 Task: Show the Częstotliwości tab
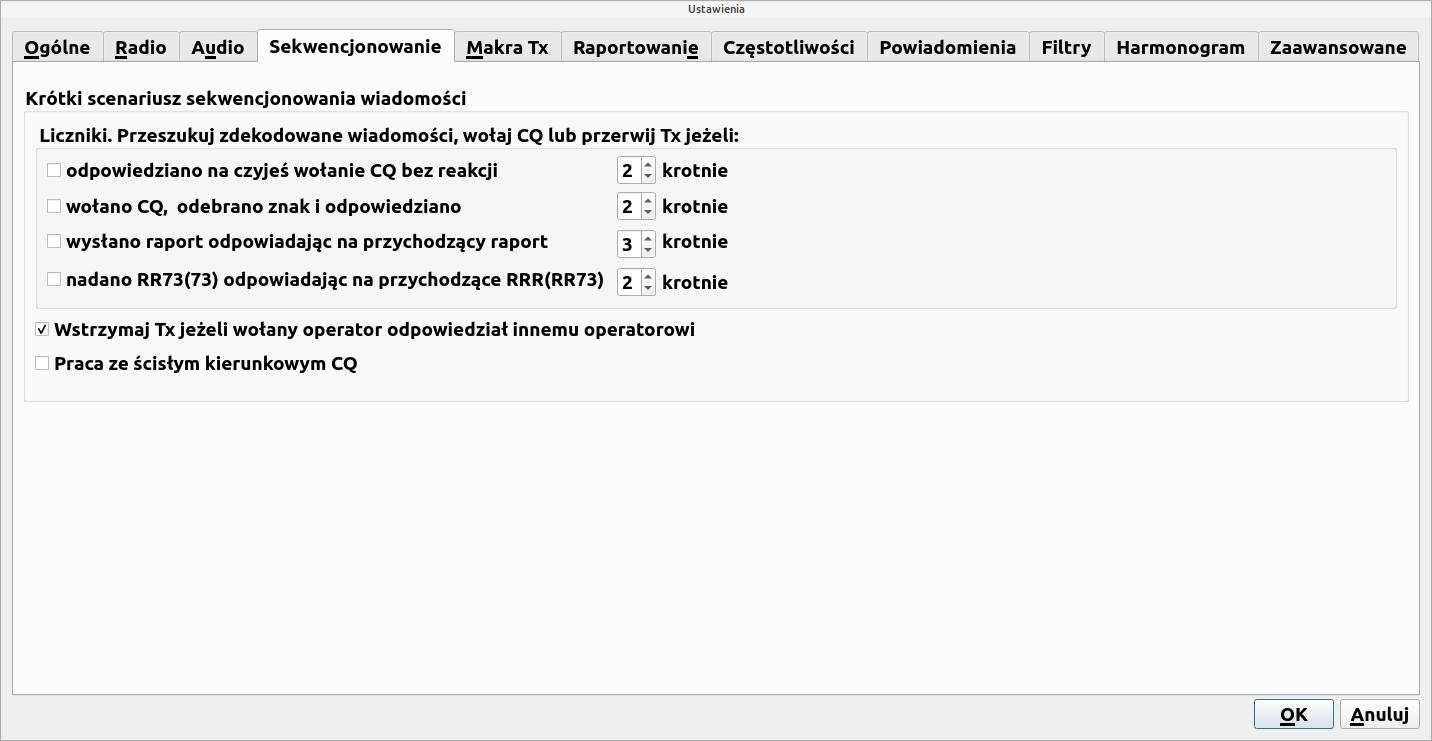click(789, 47)
